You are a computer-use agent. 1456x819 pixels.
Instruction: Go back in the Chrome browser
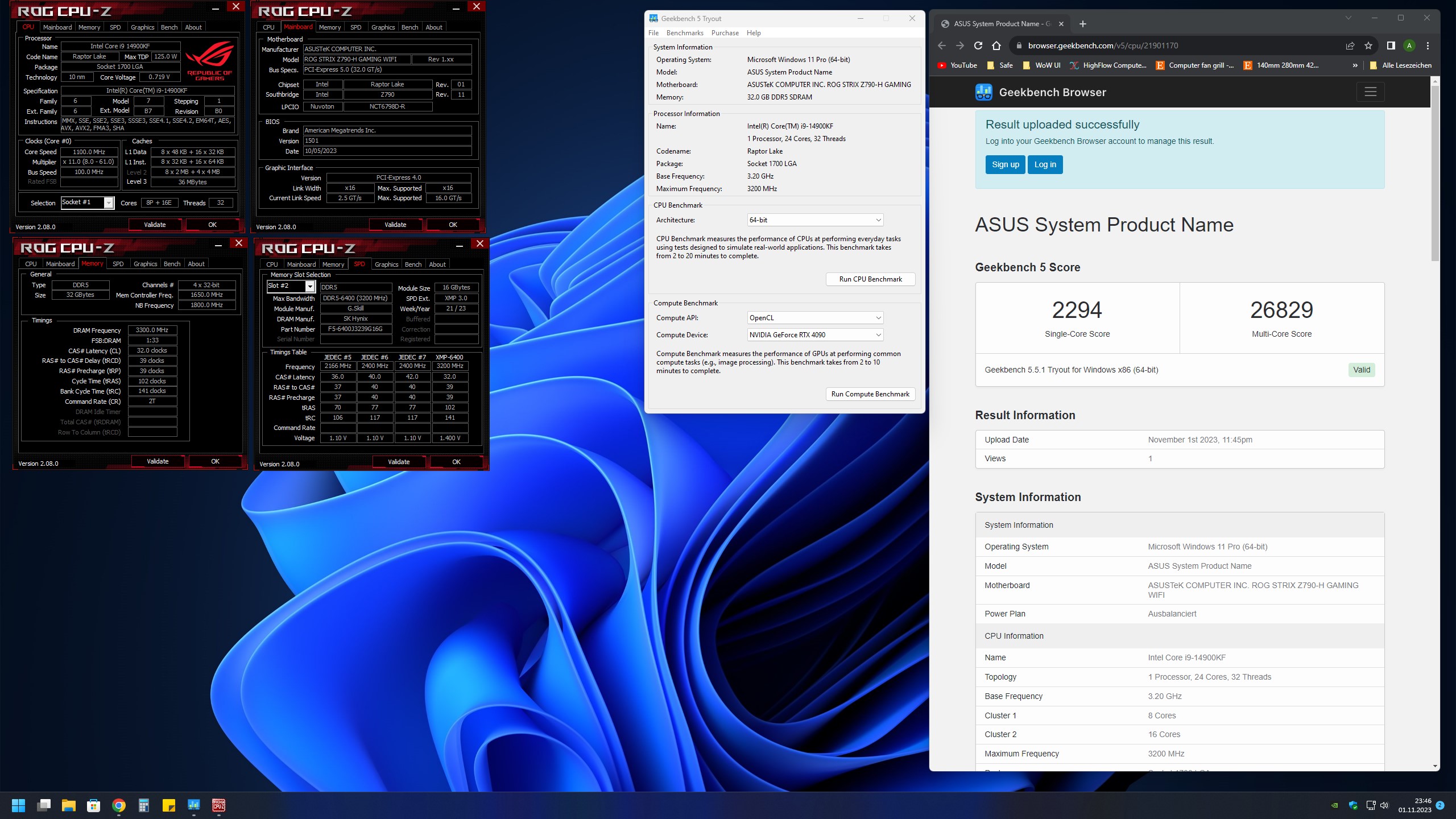(x=942, y=45)
